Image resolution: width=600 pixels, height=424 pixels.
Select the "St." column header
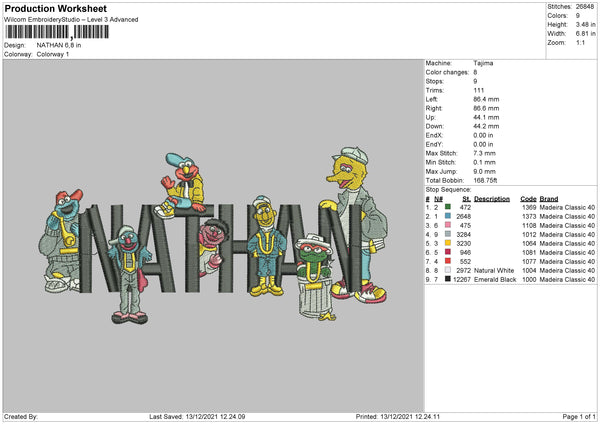tap(466, 199)
